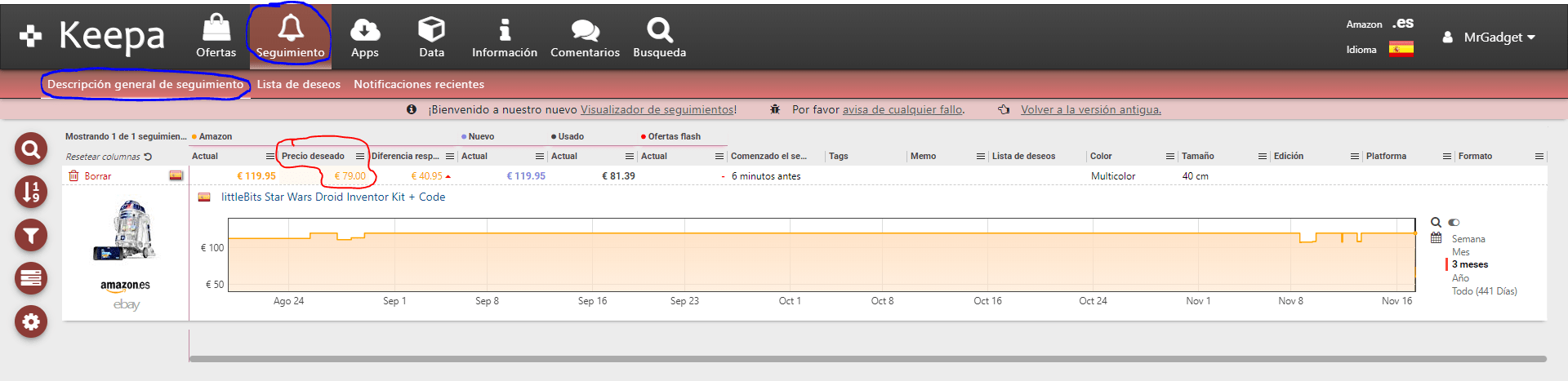The width and height of the screenshot is (1568, 381).
Task: Open the Precio deseado column menu
Action: (x=360, y=157)
